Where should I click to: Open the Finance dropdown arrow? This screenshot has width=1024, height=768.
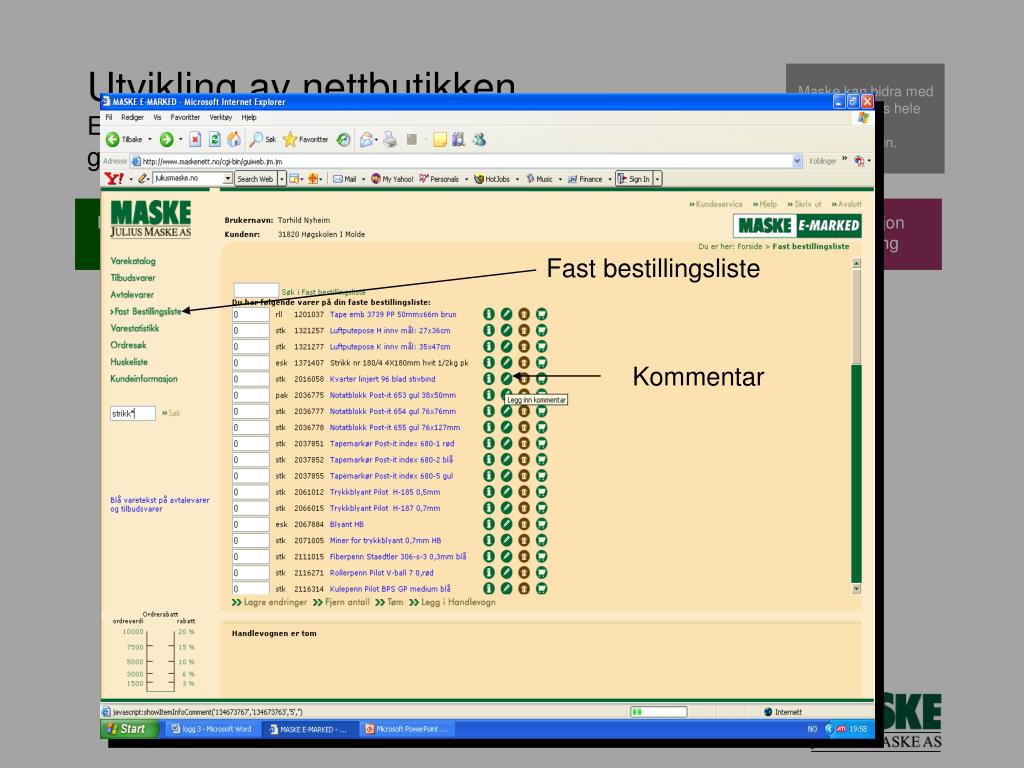click(x=610, y=179)
